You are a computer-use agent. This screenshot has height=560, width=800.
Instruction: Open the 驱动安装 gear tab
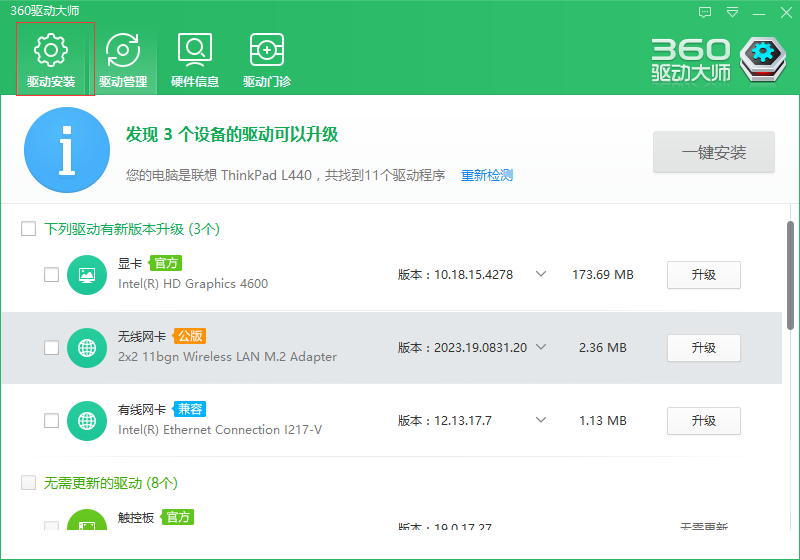pyautogui.click(x=51, y=59)
